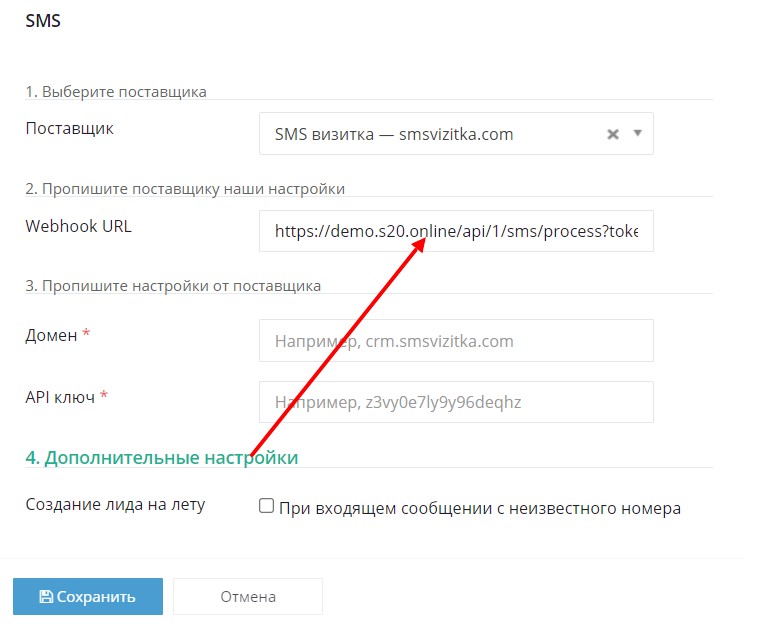
Task: Enable lead creation for unknown-number messages
Action: pyautogui.click(x=266, y=506)
